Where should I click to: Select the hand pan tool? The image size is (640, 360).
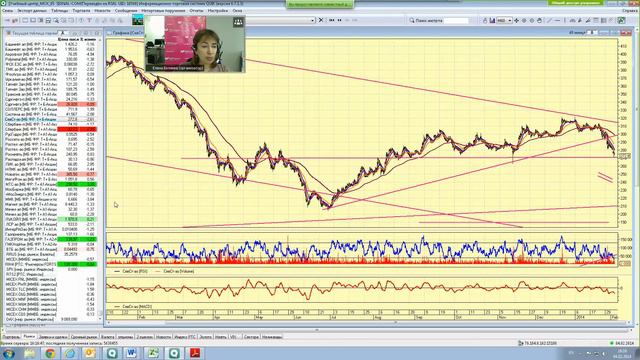tap(540, 20)
